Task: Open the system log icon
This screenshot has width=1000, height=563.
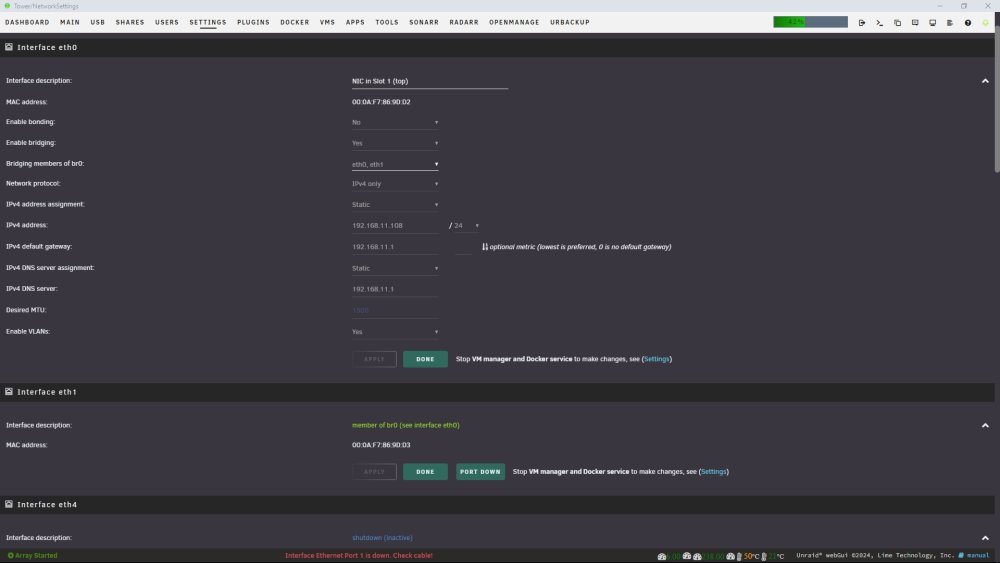Action: 950,22
